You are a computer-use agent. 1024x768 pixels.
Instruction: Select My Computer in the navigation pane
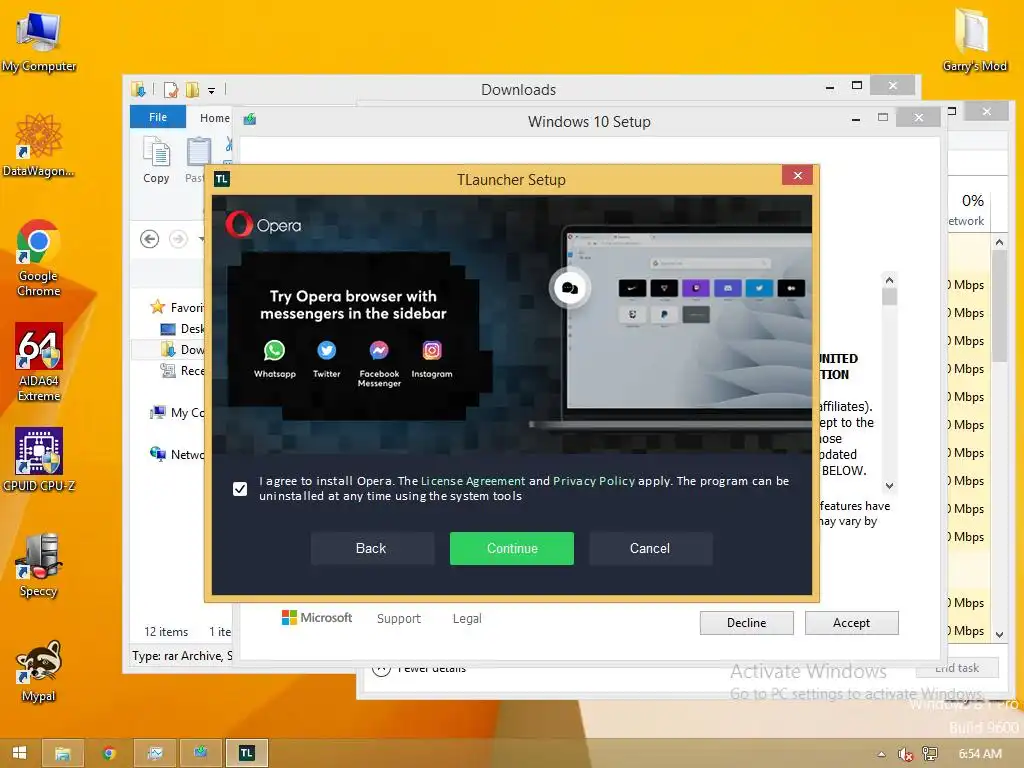pyautogui.click(x=176, y=412)
